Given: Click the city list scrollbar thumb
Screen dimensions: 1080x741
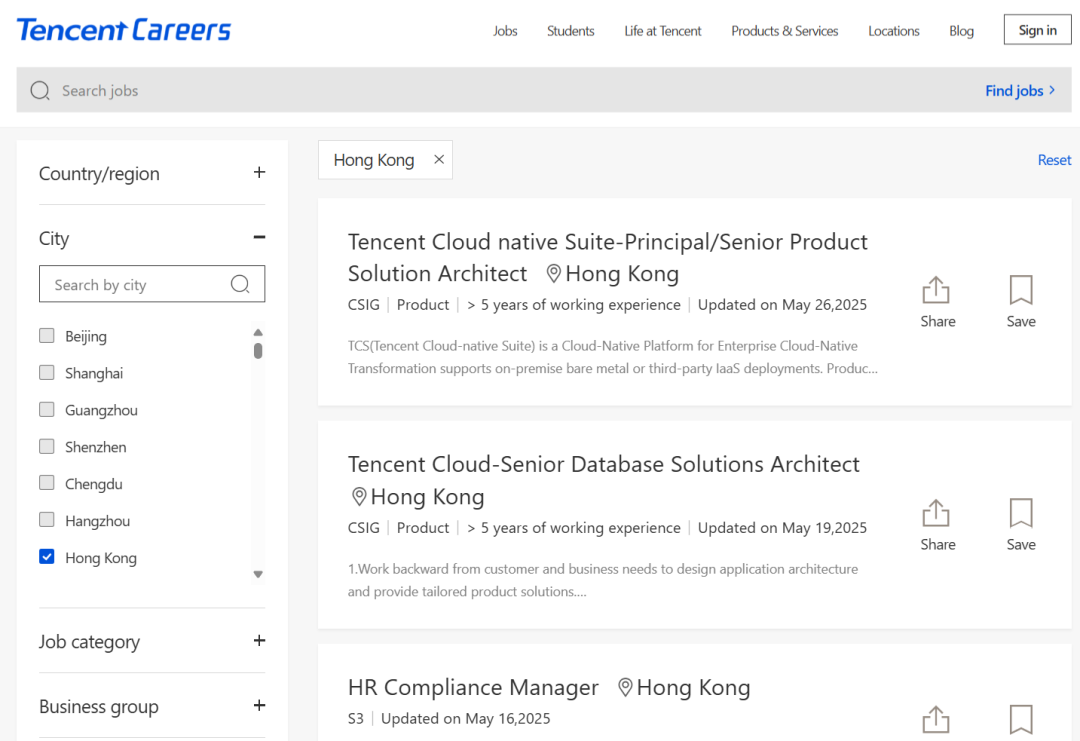Looking at the screenshot, I should pos(258,351).
